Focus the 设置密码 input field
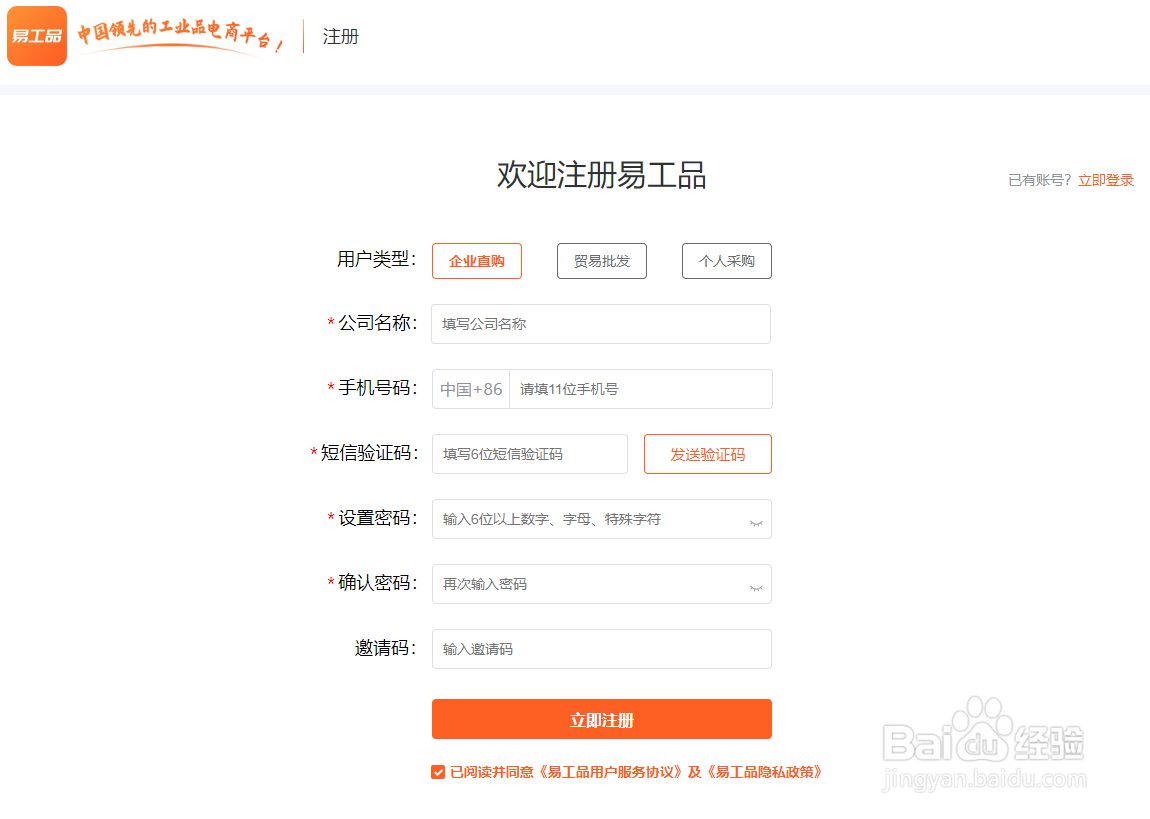Viewport: 1150px width, 819px height. point(601,519)
